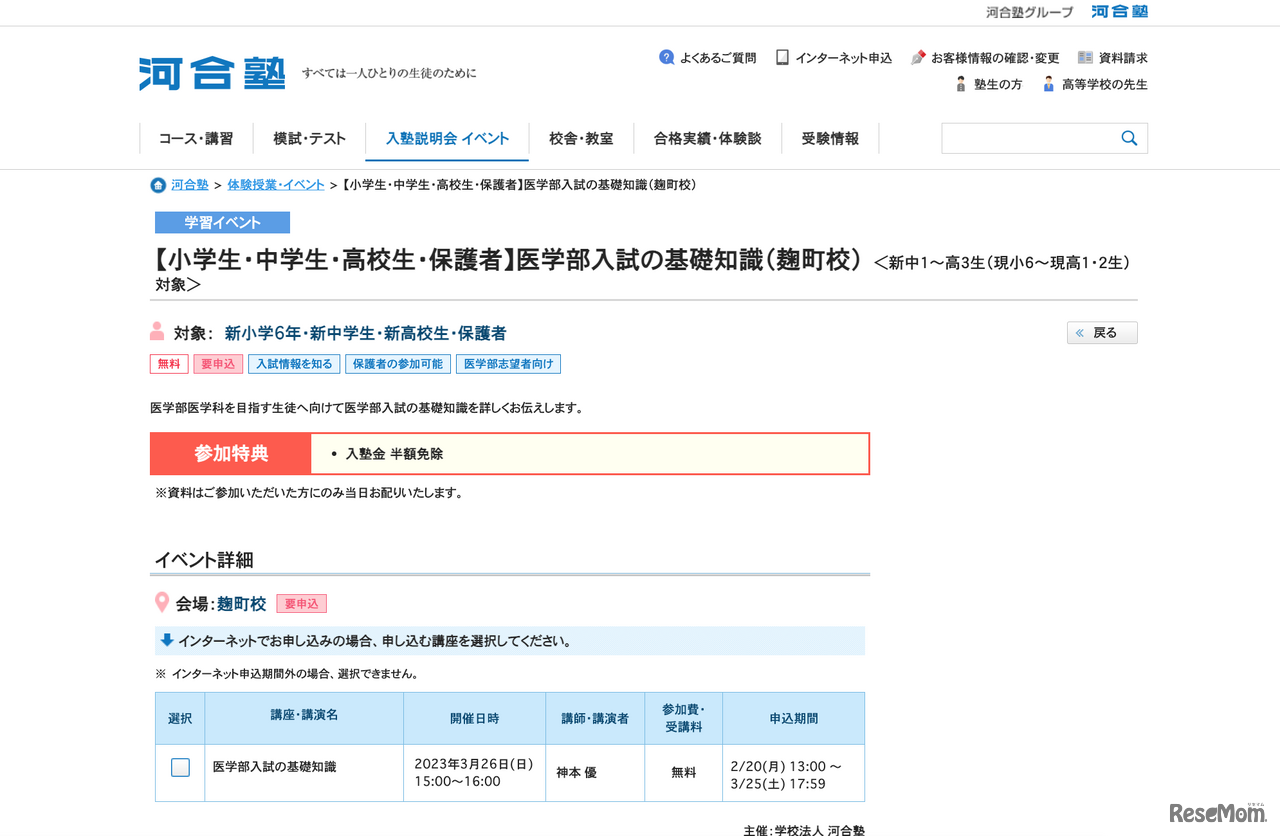1280x836 pixels.
Task: Click inside the site search field
Action: 1030,138
